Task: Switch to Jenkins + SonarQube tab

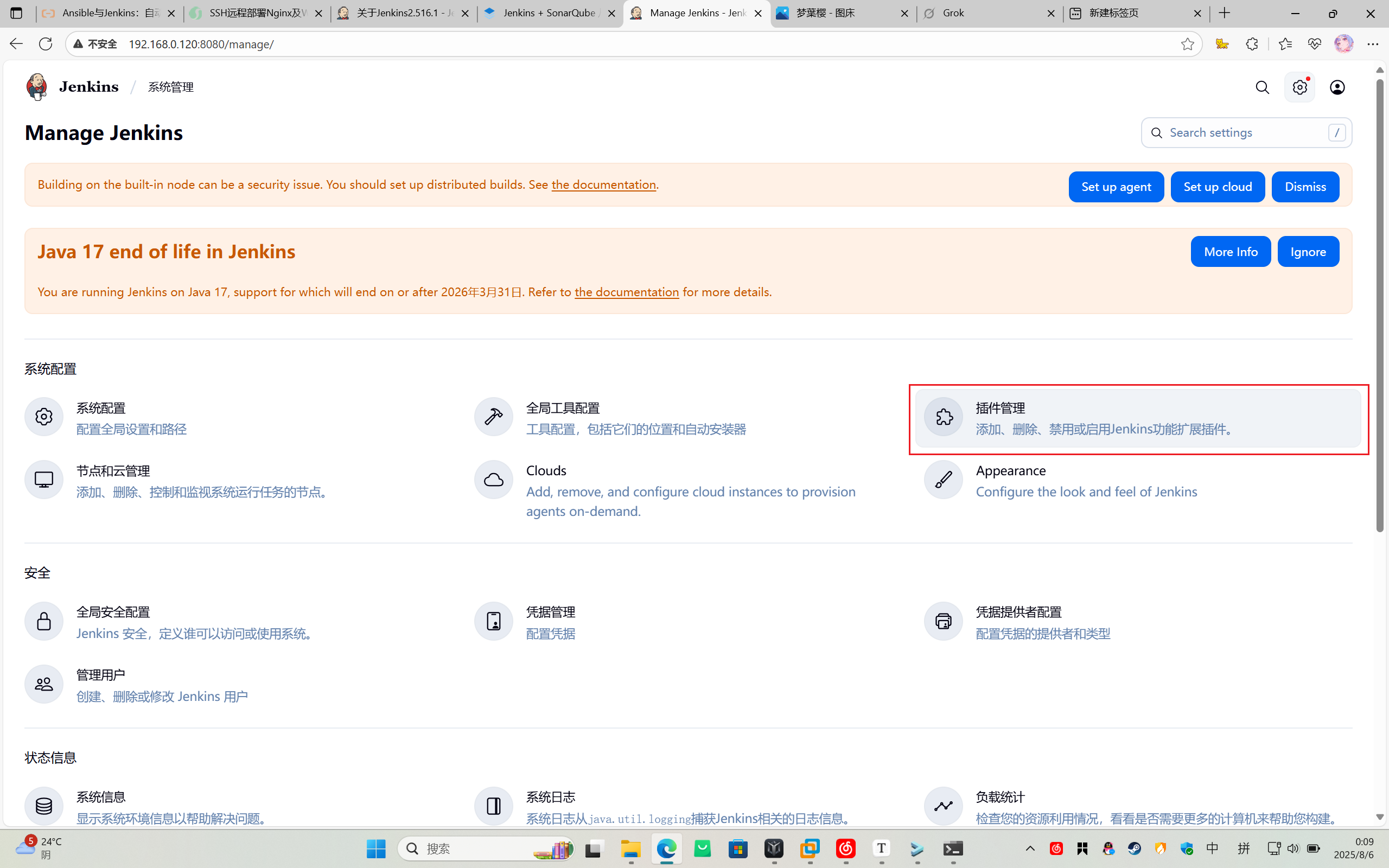Action: click(550, 13)
